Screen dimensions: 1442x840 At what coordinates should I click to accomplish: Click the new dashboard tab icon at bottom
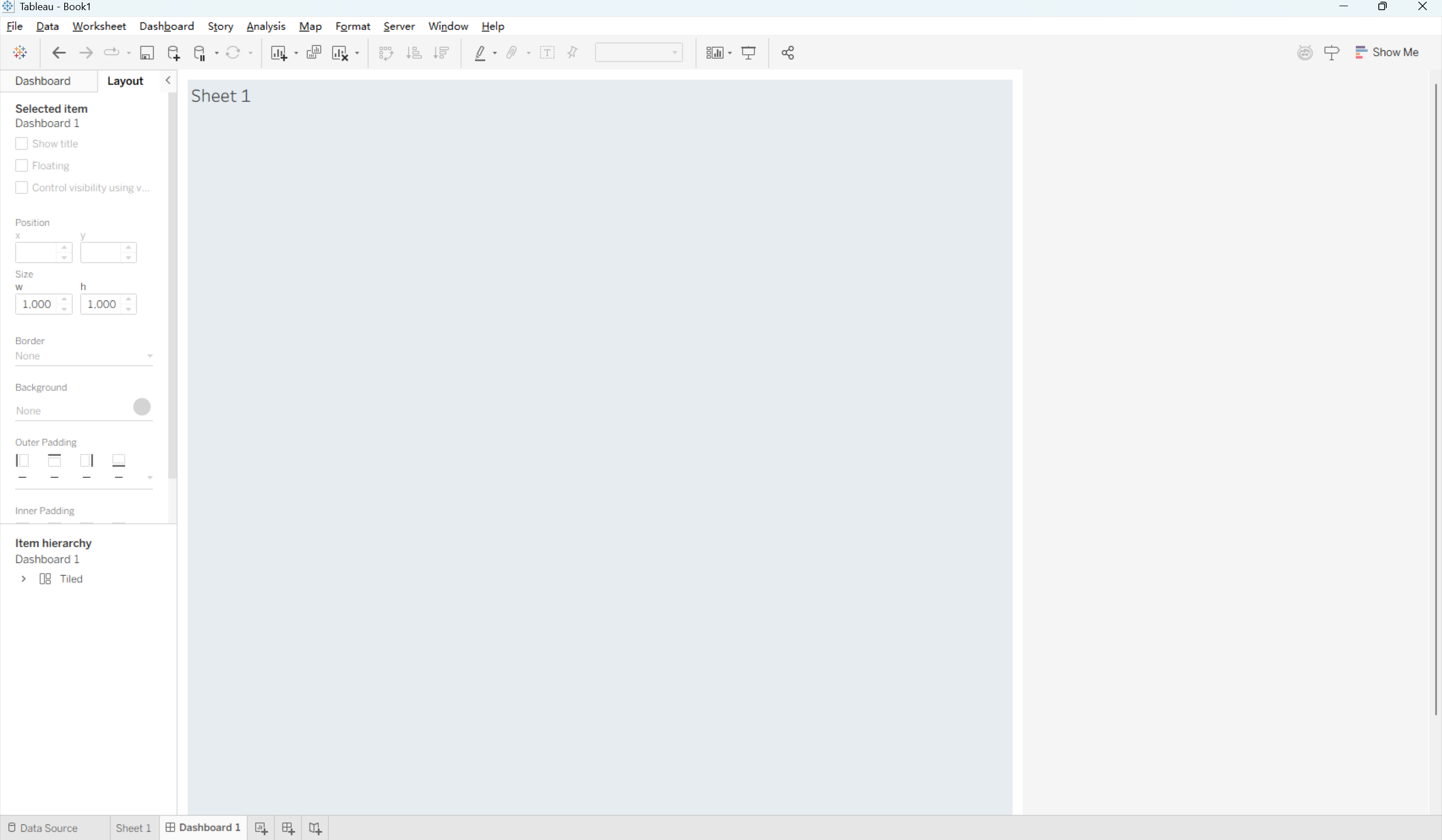[x=288, y=828]
